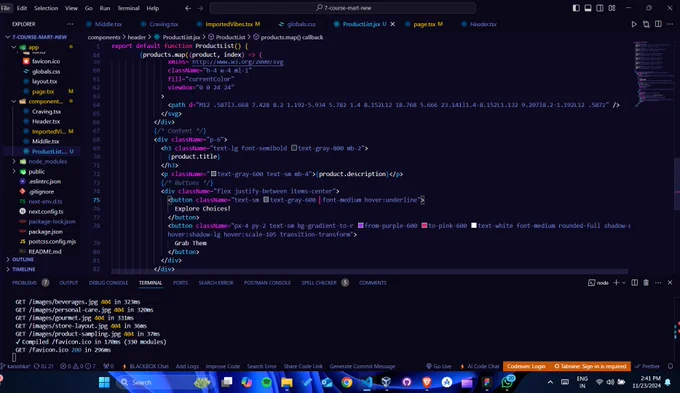Viewport: 680px width, 393px height.
Task: Open terminal panel ellipsis menu
Action: tap(658, 282)
